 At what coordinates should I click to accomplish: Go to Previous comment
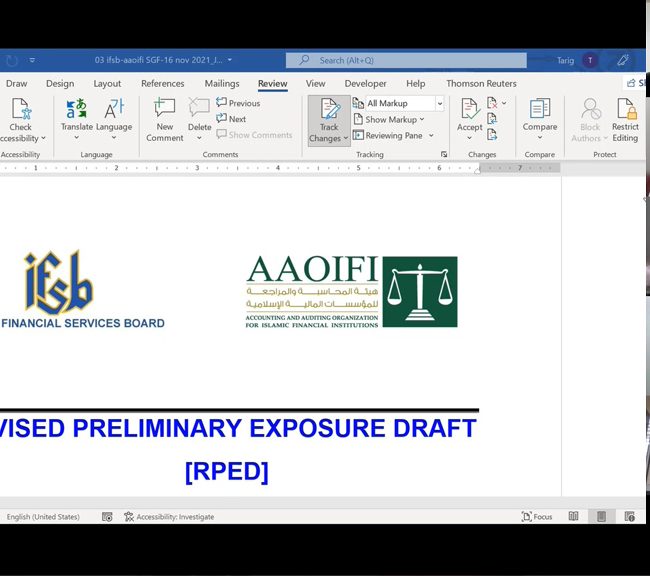[x=238, y=103]
